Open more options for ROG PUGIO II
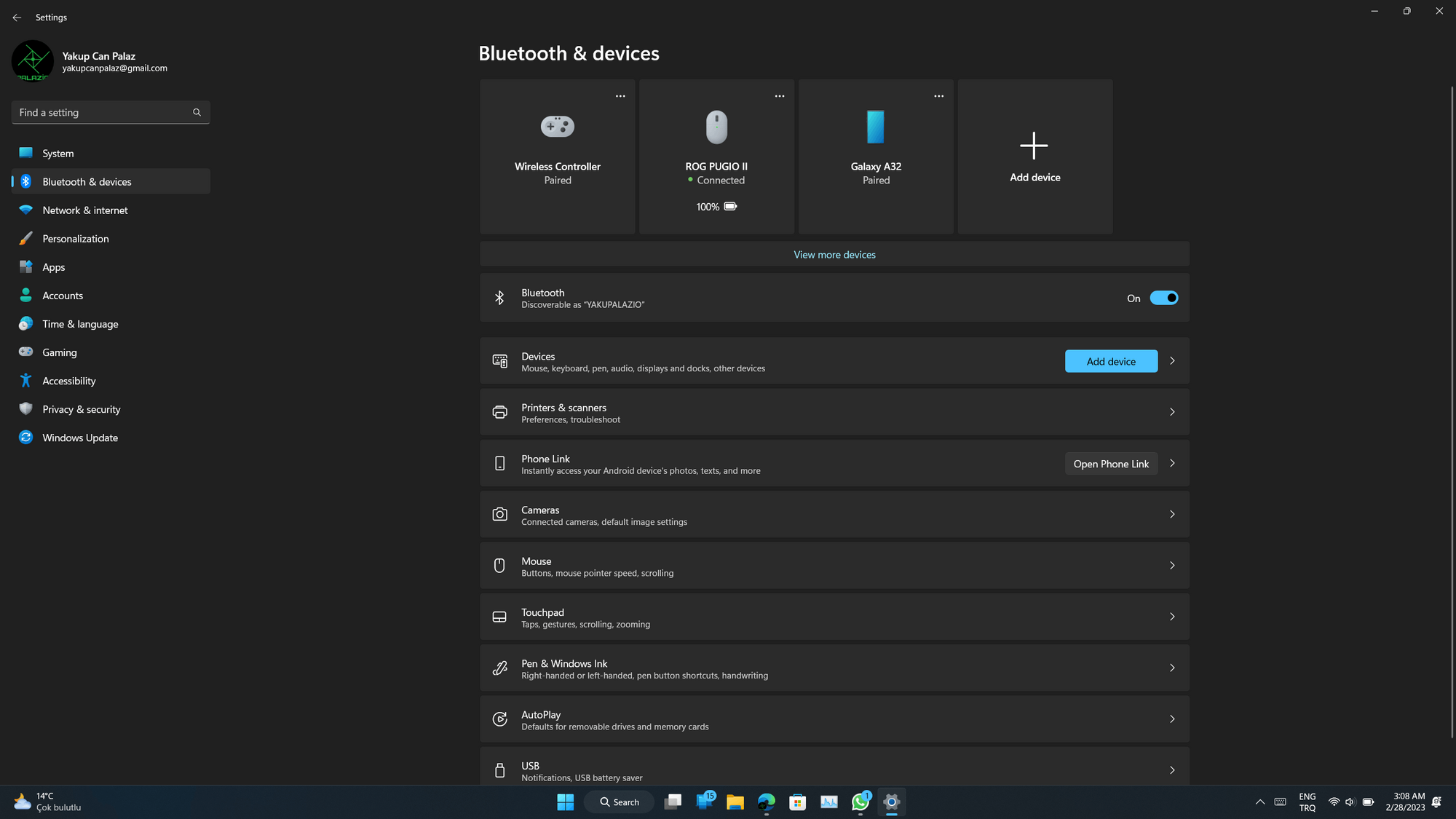 point(780,96)
